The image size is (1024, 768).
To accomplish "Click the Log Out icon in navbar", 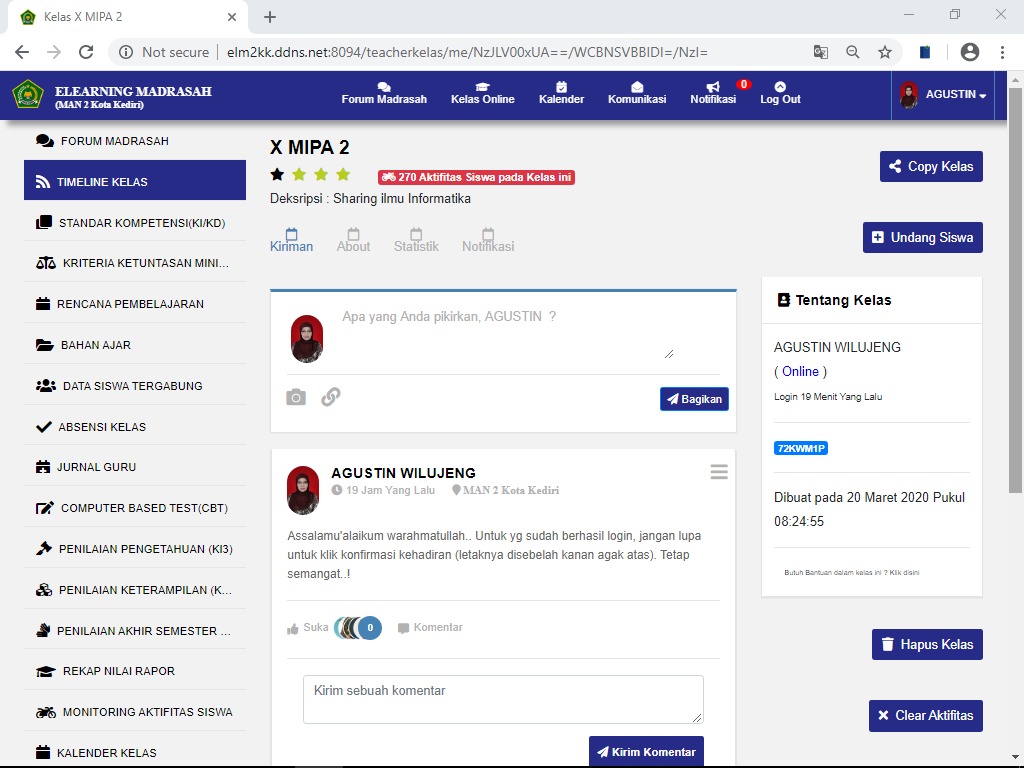I will (x=780, y=88).
